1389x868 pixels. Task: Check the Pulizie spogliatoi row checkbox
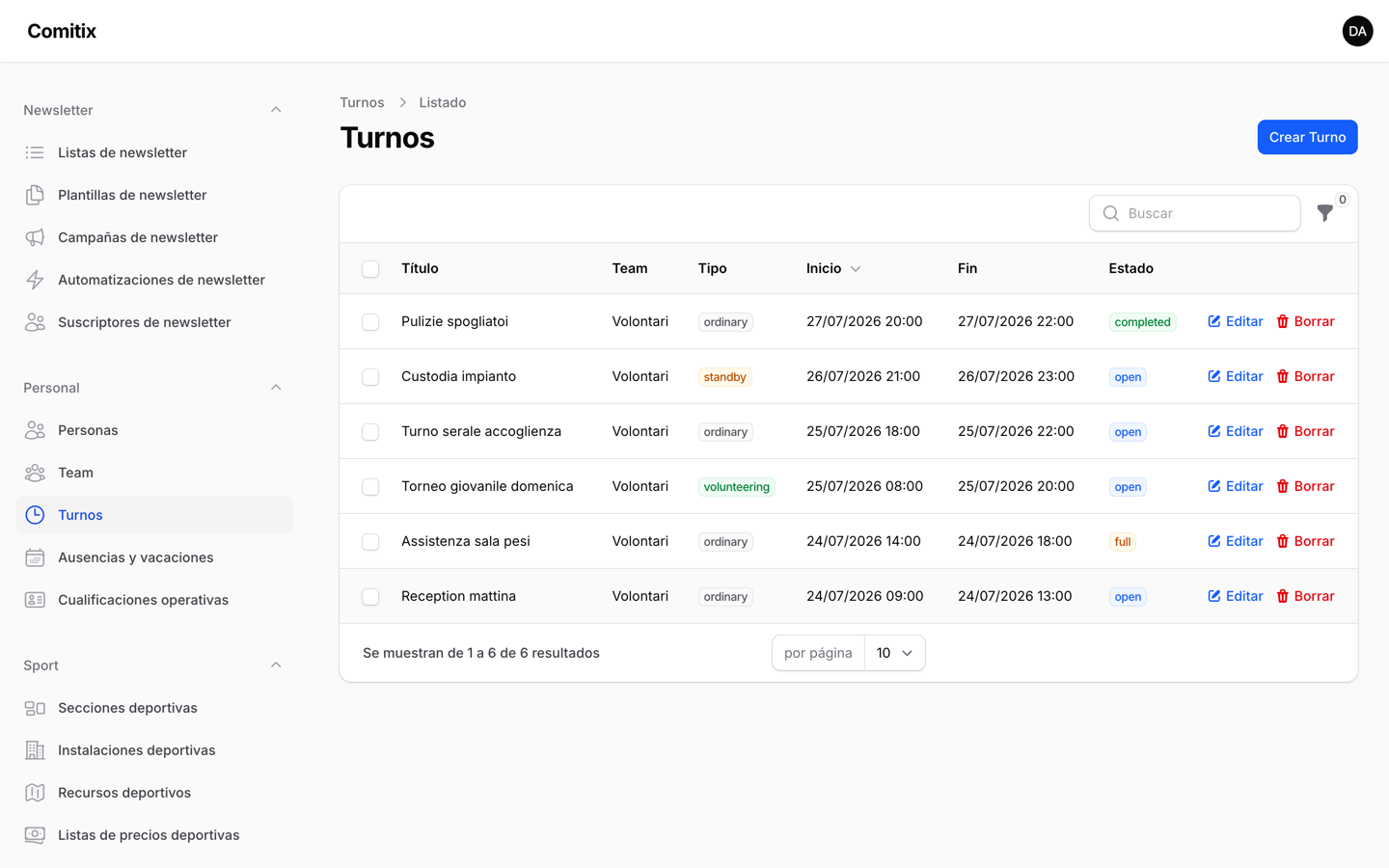[370, 322]
